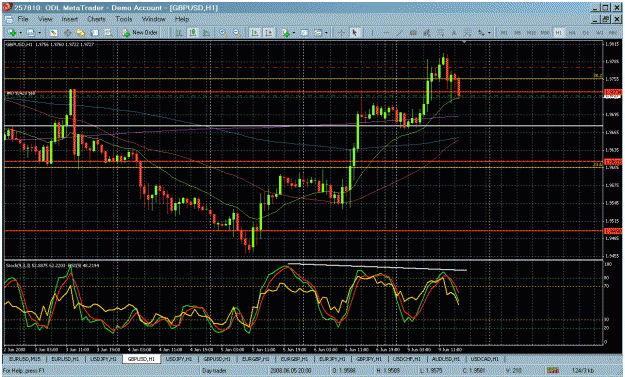Expand the New Chart dropdown arrow
This screenshot has width=625, height=377.
(x=20, y=33)
